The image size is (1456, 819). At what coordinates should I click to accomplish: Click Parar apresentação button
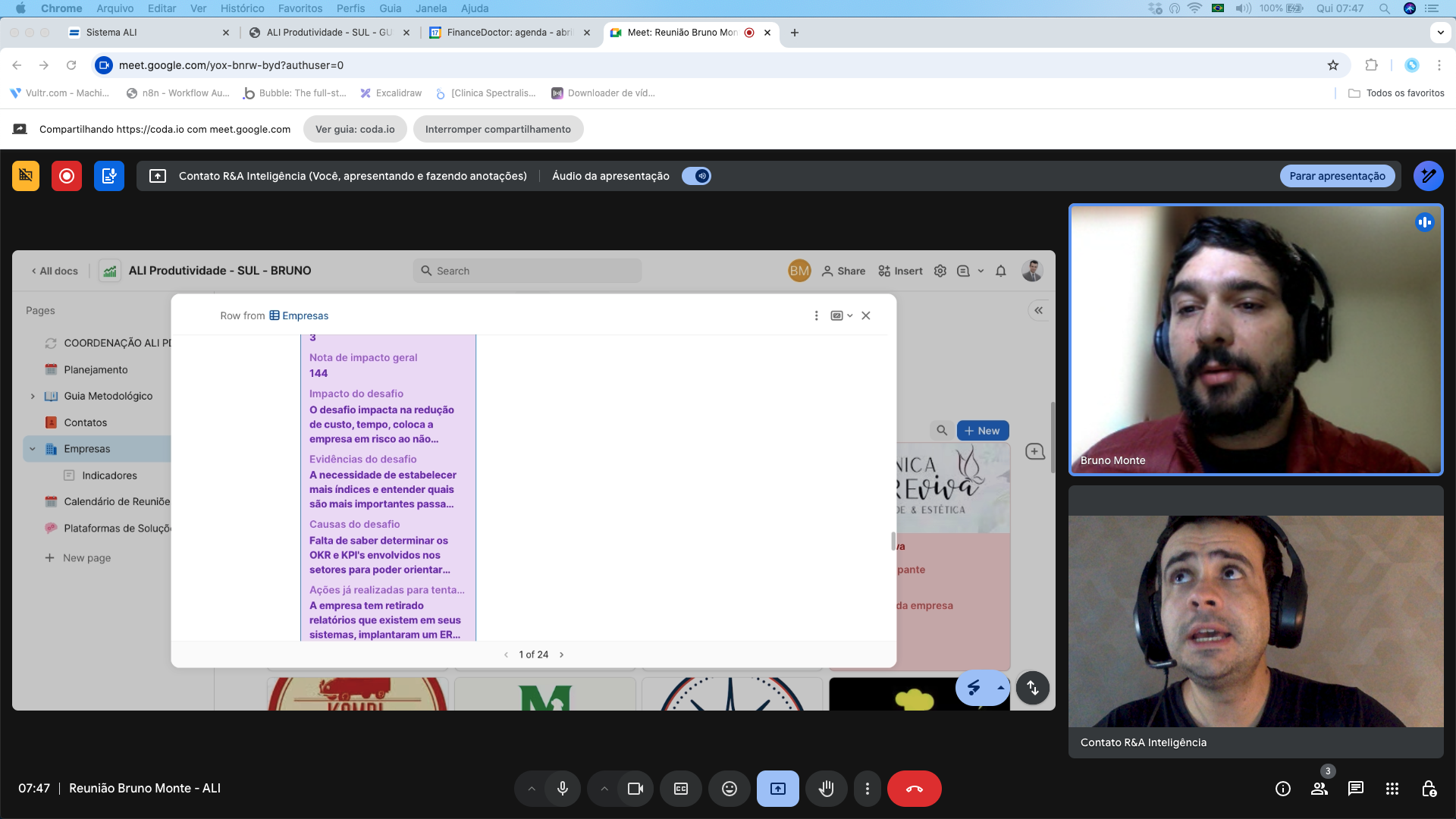tap(1337, 176)
